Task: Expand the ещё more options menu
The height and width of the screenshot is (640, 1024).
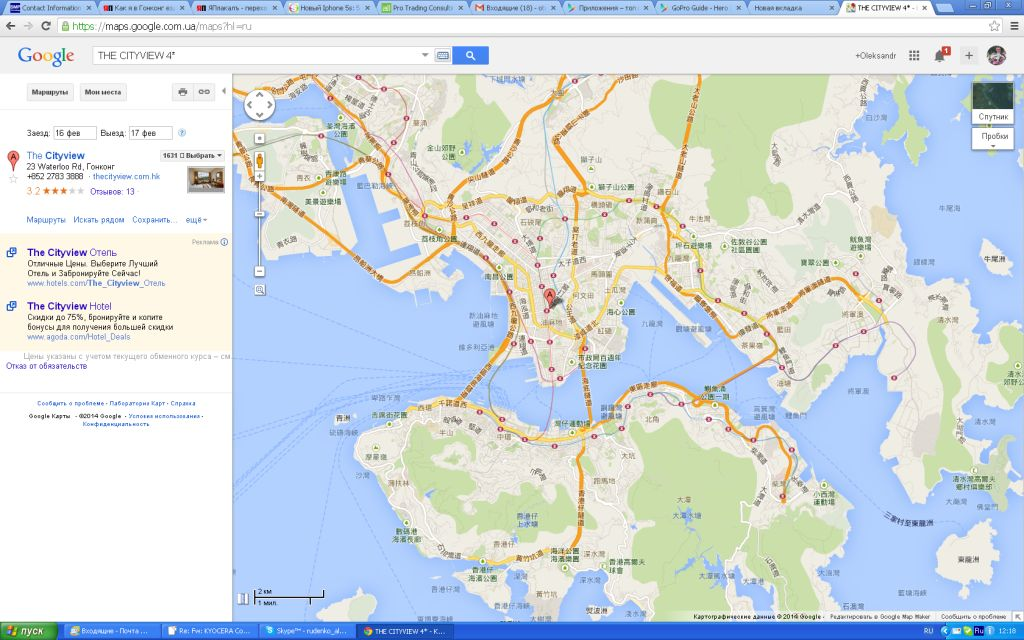Action: [x=196, y=219]
